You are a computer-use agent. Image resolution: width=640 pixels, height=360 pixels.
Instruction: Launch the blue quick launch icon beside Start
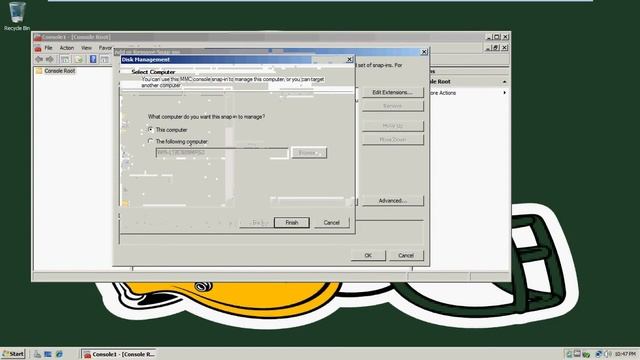click(48, 354)
